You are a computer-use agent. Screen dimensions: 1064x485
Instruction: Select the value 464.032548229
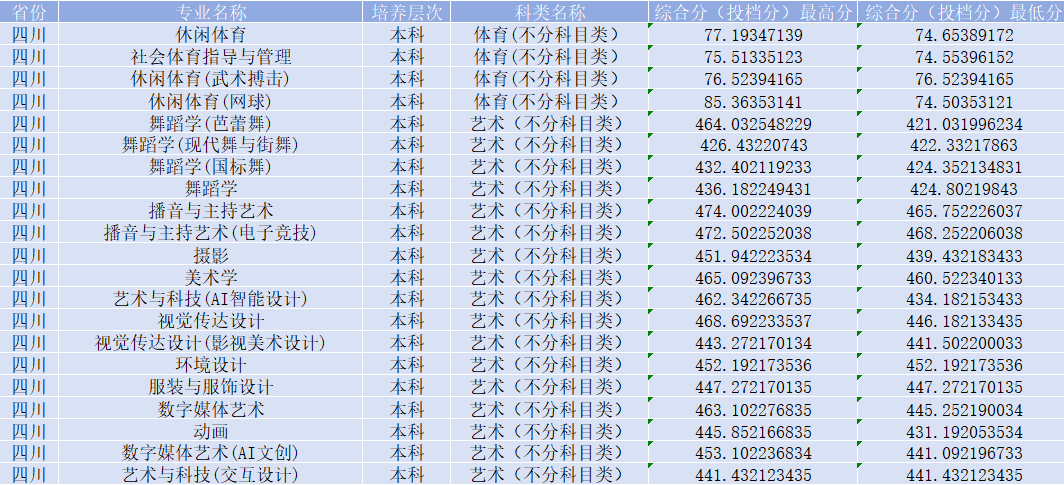(x=753, y=123)
